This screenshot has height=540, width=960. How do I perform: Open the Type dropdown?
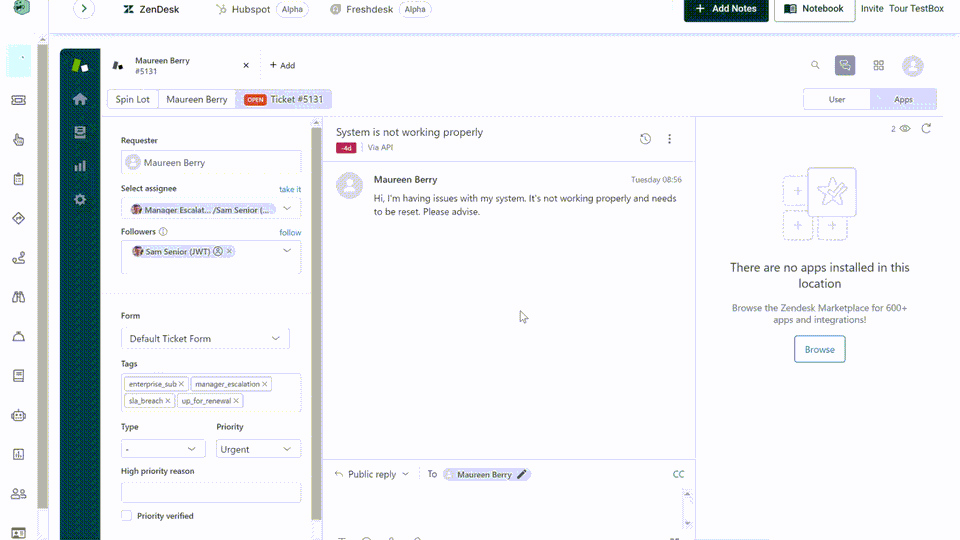click(x=163, y=449)
